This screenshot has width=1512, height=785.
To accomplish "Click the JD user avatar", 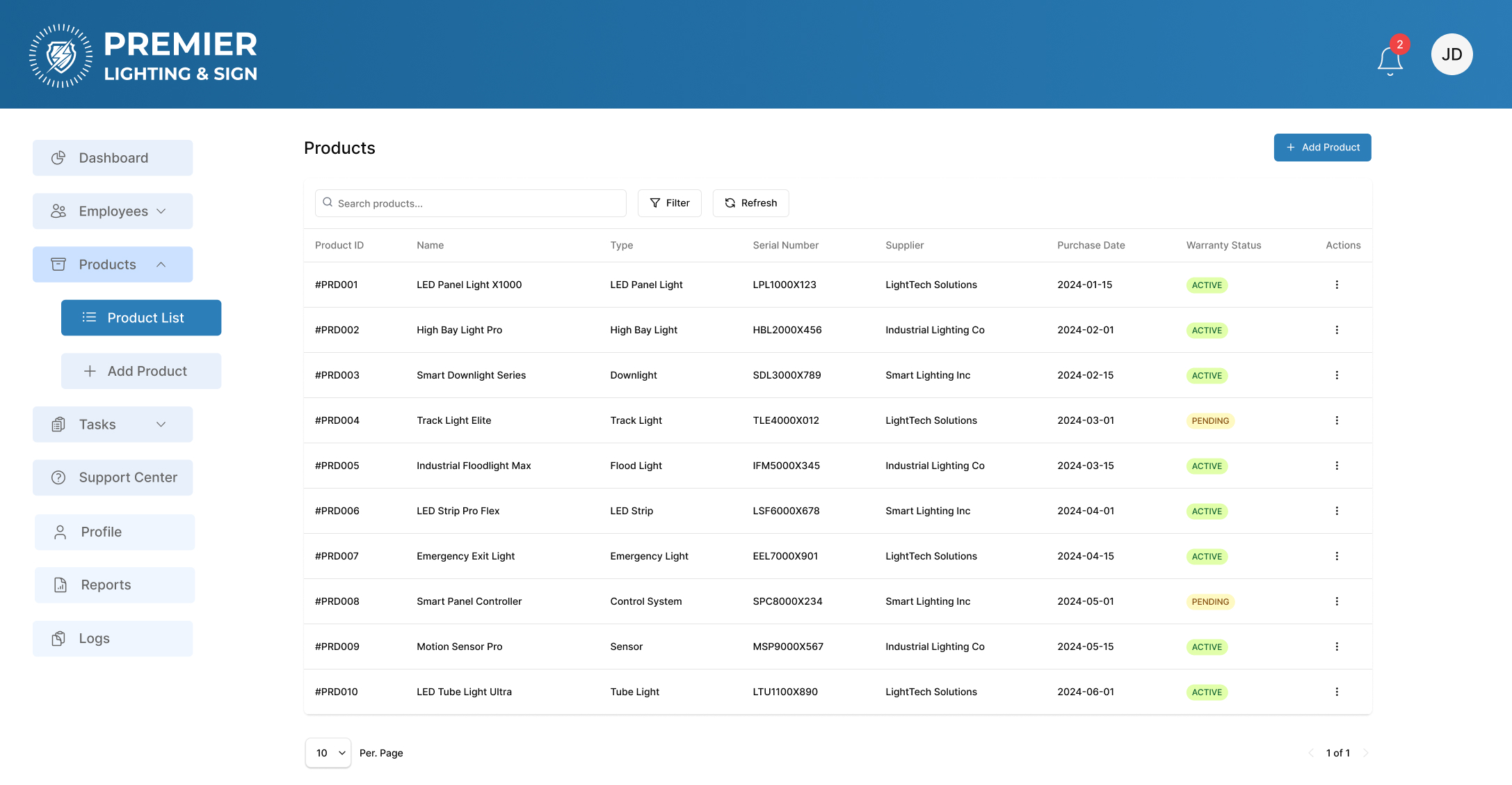I will click(1451, 54).
